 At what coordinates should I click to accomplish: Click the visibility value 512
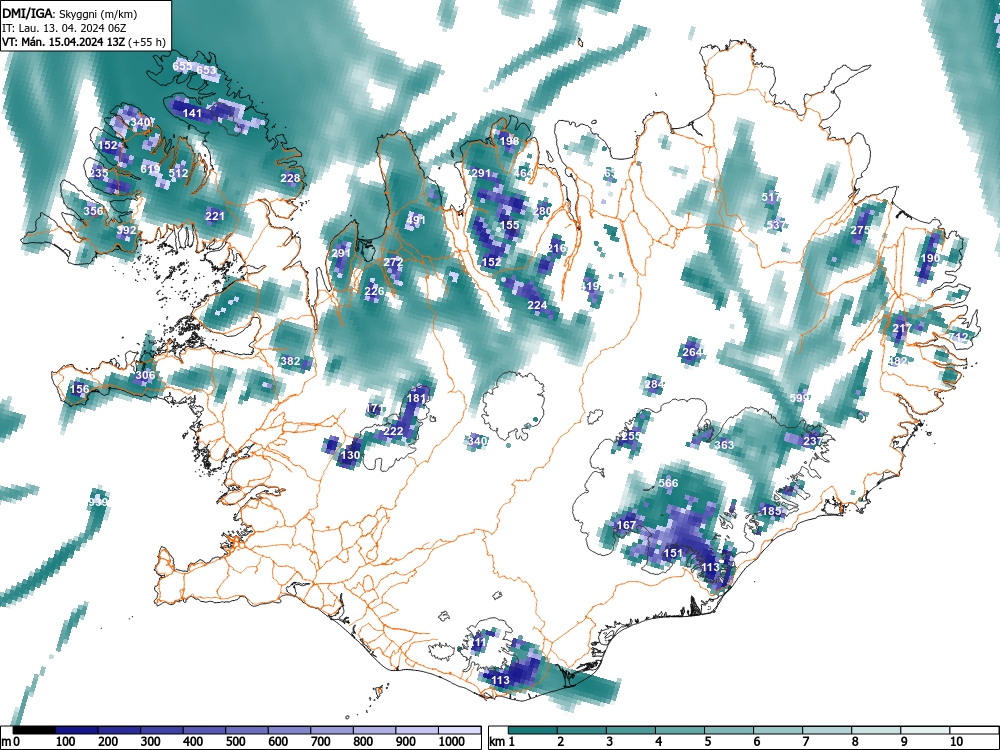179,173
